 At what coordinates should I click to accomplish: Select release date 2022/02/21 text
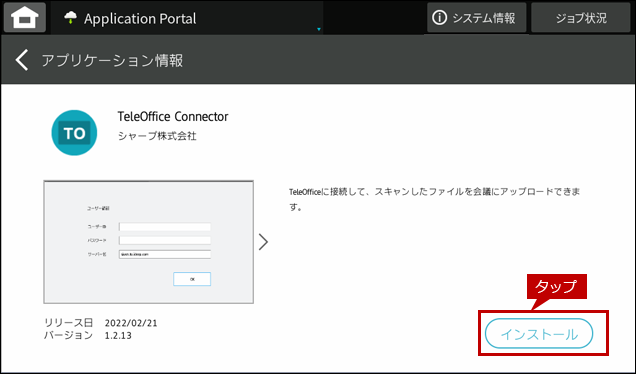point(131,323)
